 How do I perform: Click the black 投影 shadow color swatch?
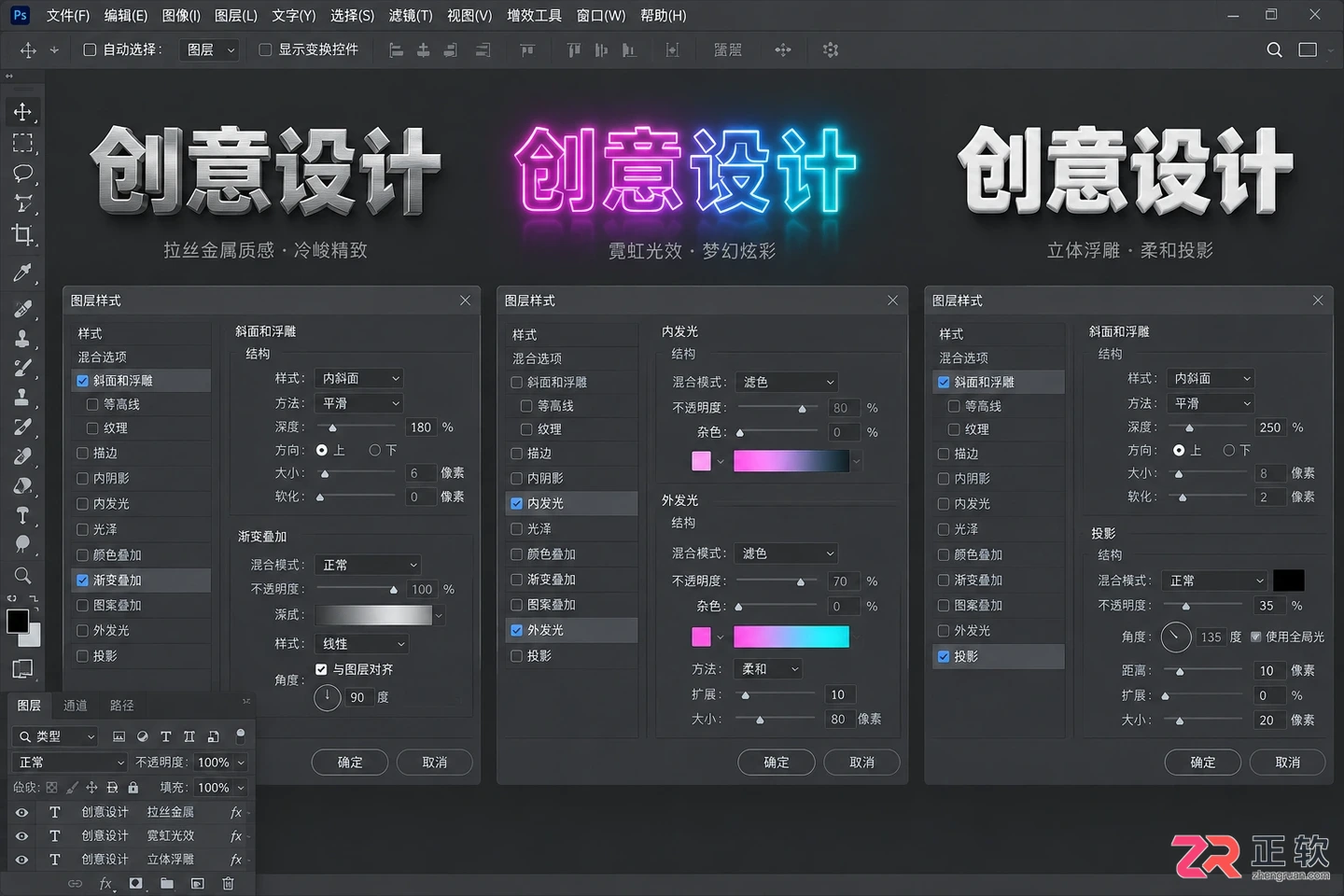tap(1289, 581)
